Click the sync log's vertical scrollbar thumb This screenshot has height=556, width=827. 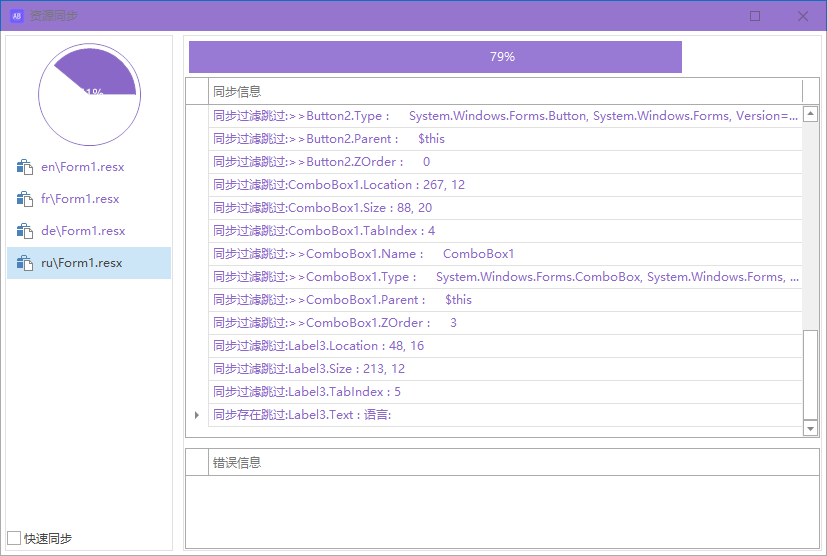[x=810, y=375]
